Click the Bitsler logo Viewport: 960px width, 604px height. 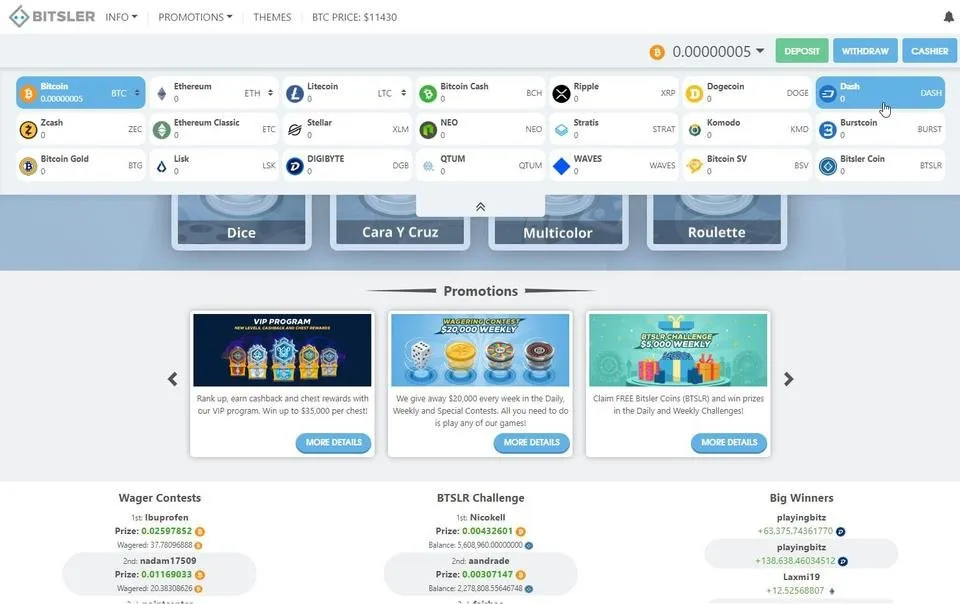52,17
